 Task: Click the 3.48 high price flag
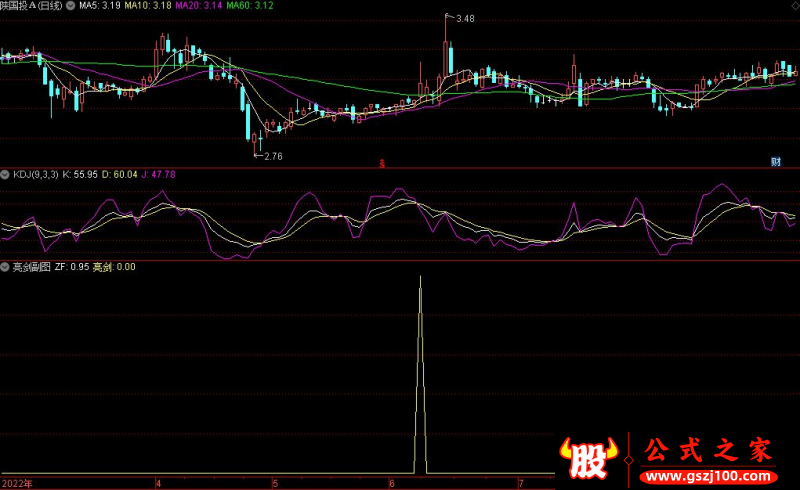tap(463, 19)
